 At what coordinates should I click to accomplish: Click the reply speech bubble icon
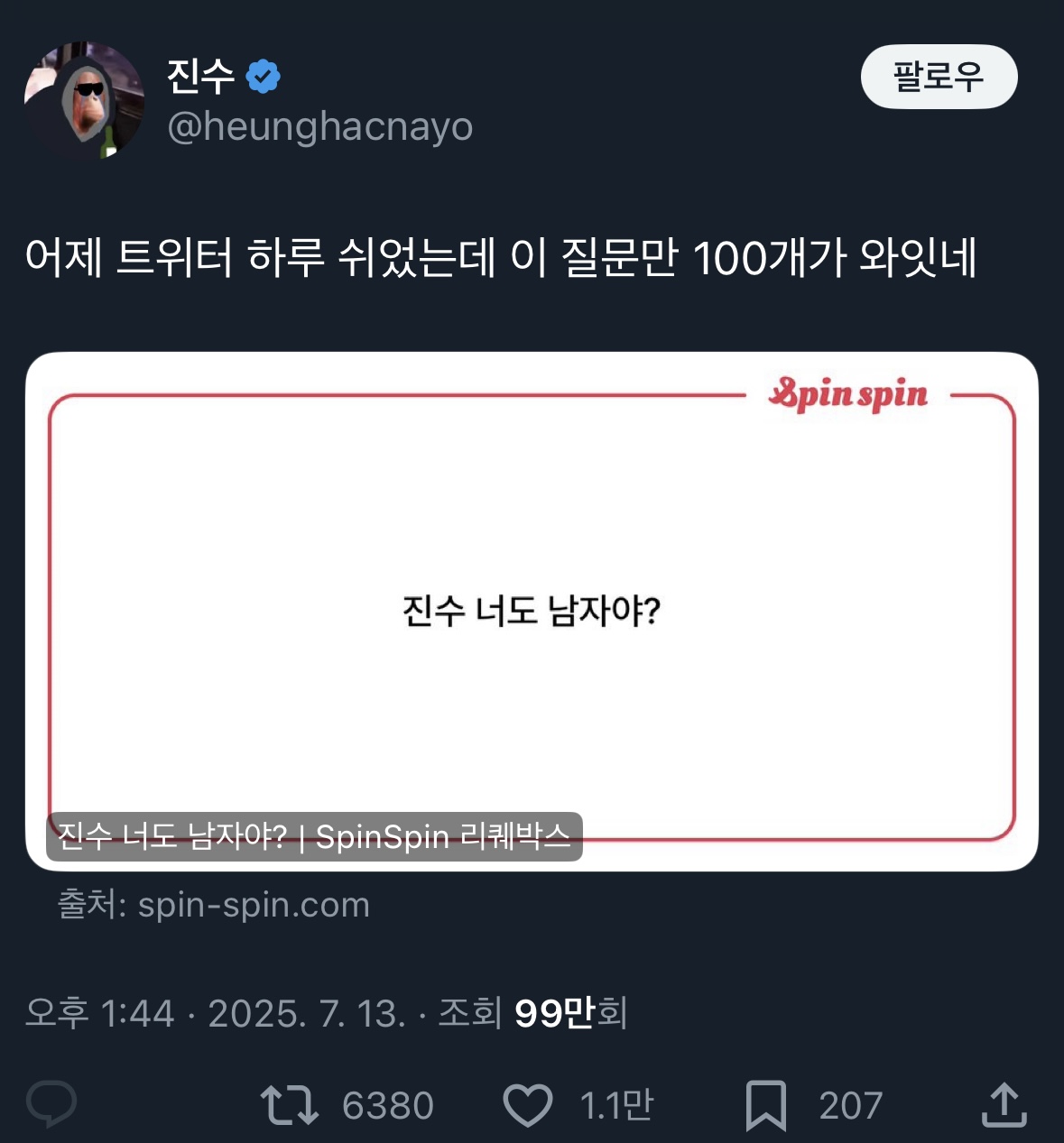tap(51, 1104)
